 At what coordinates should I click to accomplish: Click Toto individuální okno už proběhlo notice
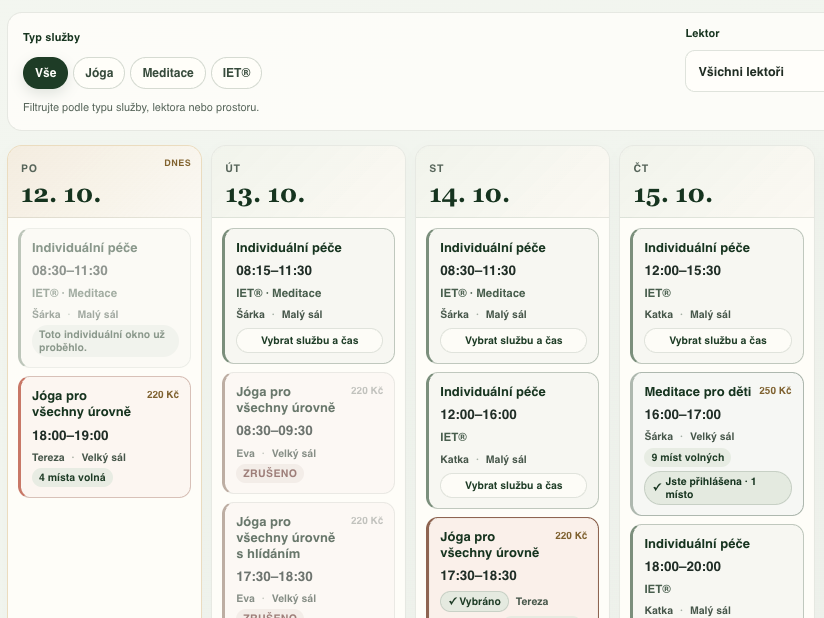tap(105, 341)
